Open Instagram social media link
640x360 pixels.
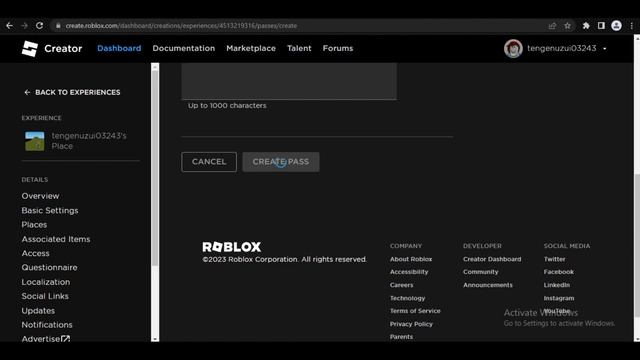pos(559,298)
